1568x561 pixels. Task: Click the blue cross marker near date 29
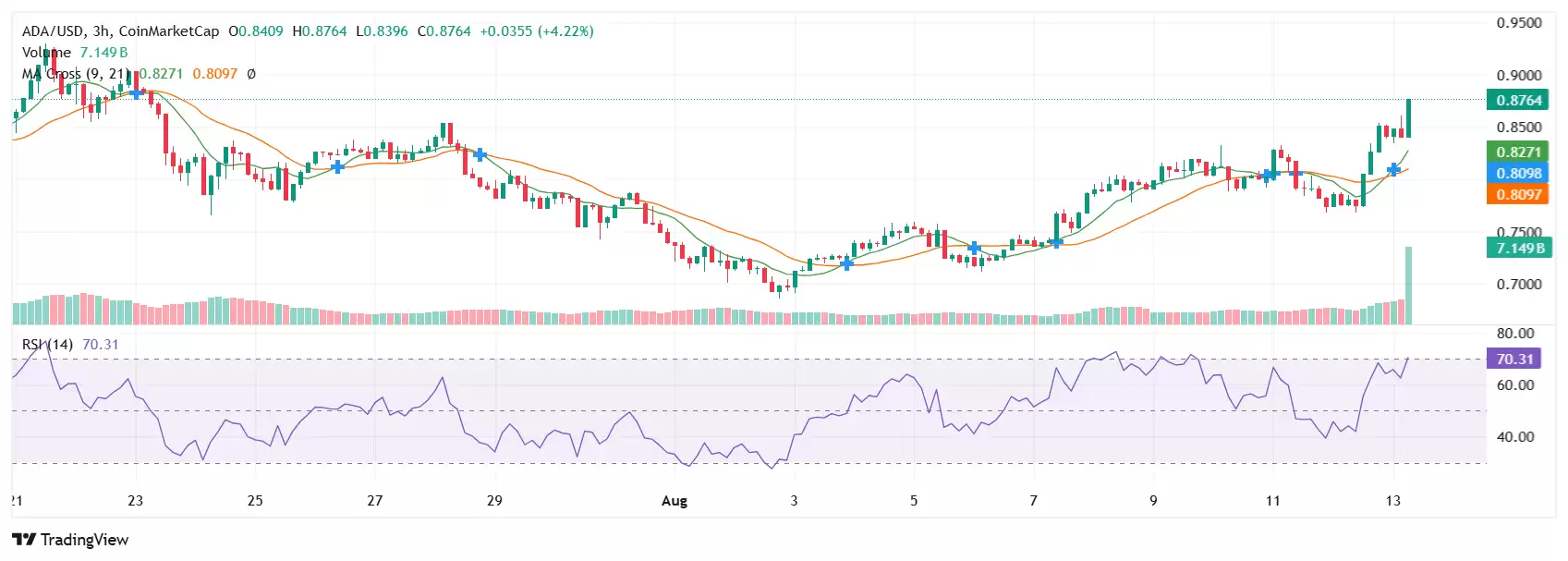(480, 154)
